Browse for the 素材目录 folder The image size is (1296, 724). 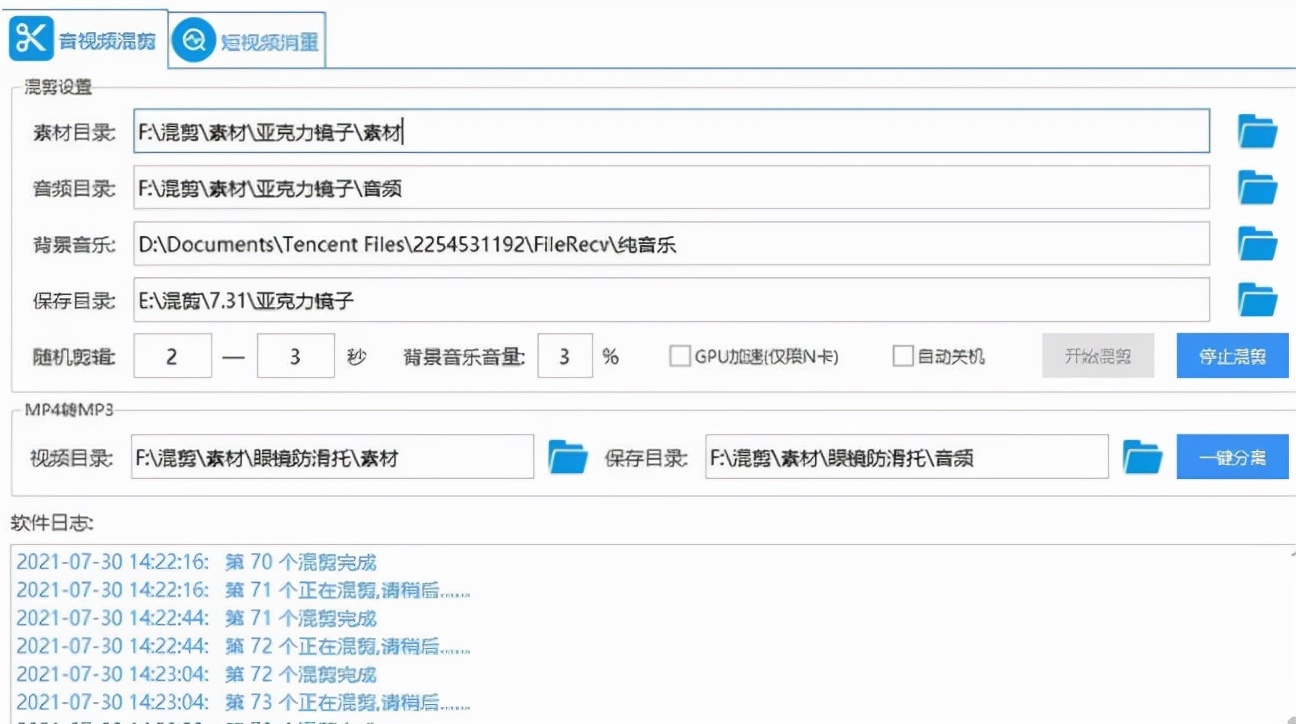pyautogui.click(x=1256, y=131)
